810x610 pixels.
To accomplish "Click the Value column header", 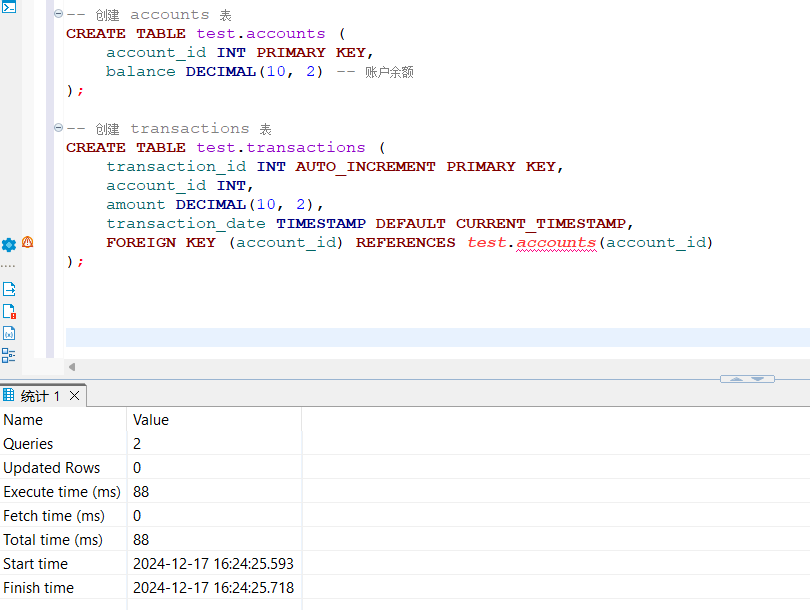I will 151,420.
